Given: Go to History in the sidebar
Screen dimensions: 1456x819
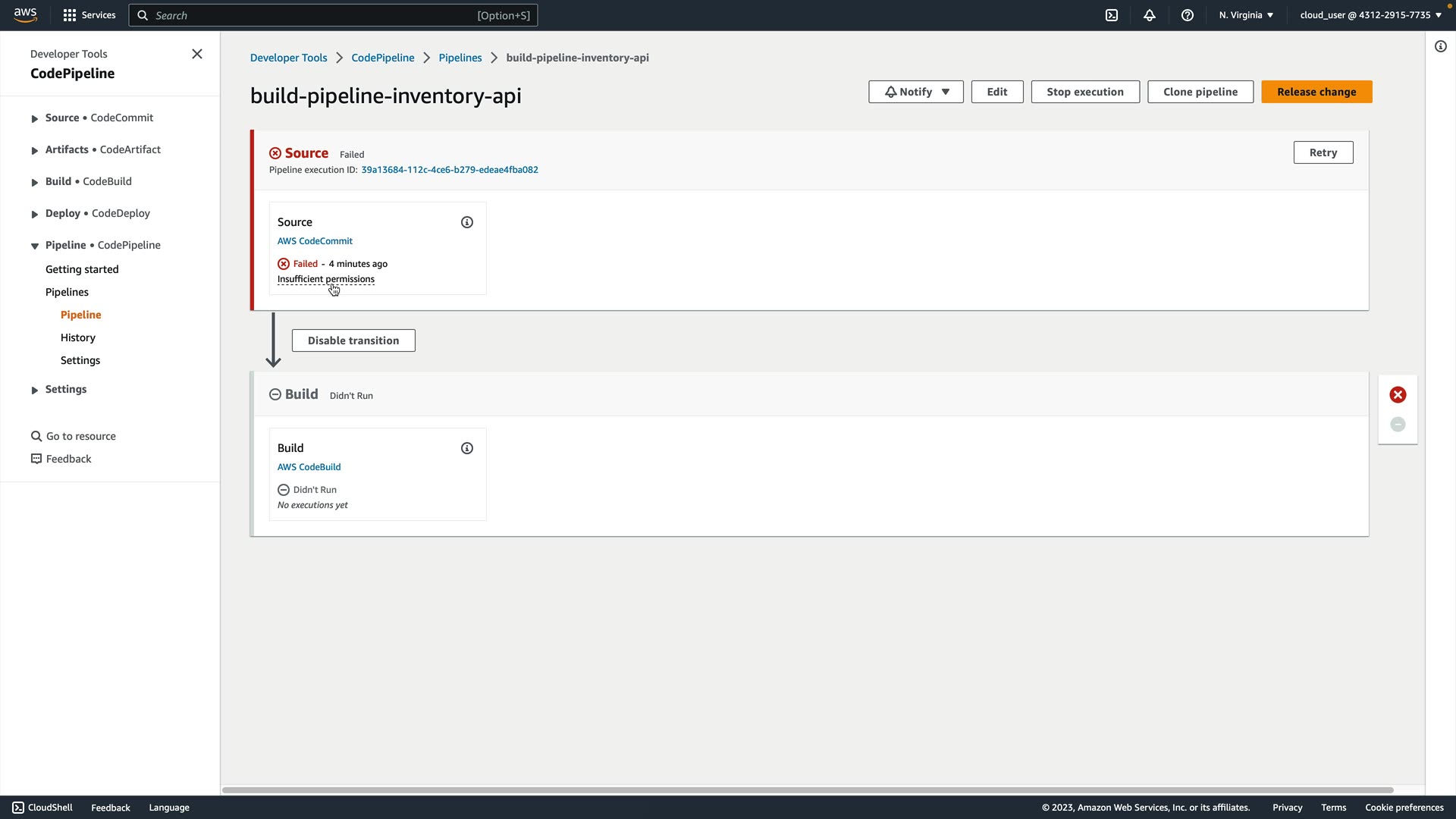Looking at the screenshot, I should [x=78, y=337].
